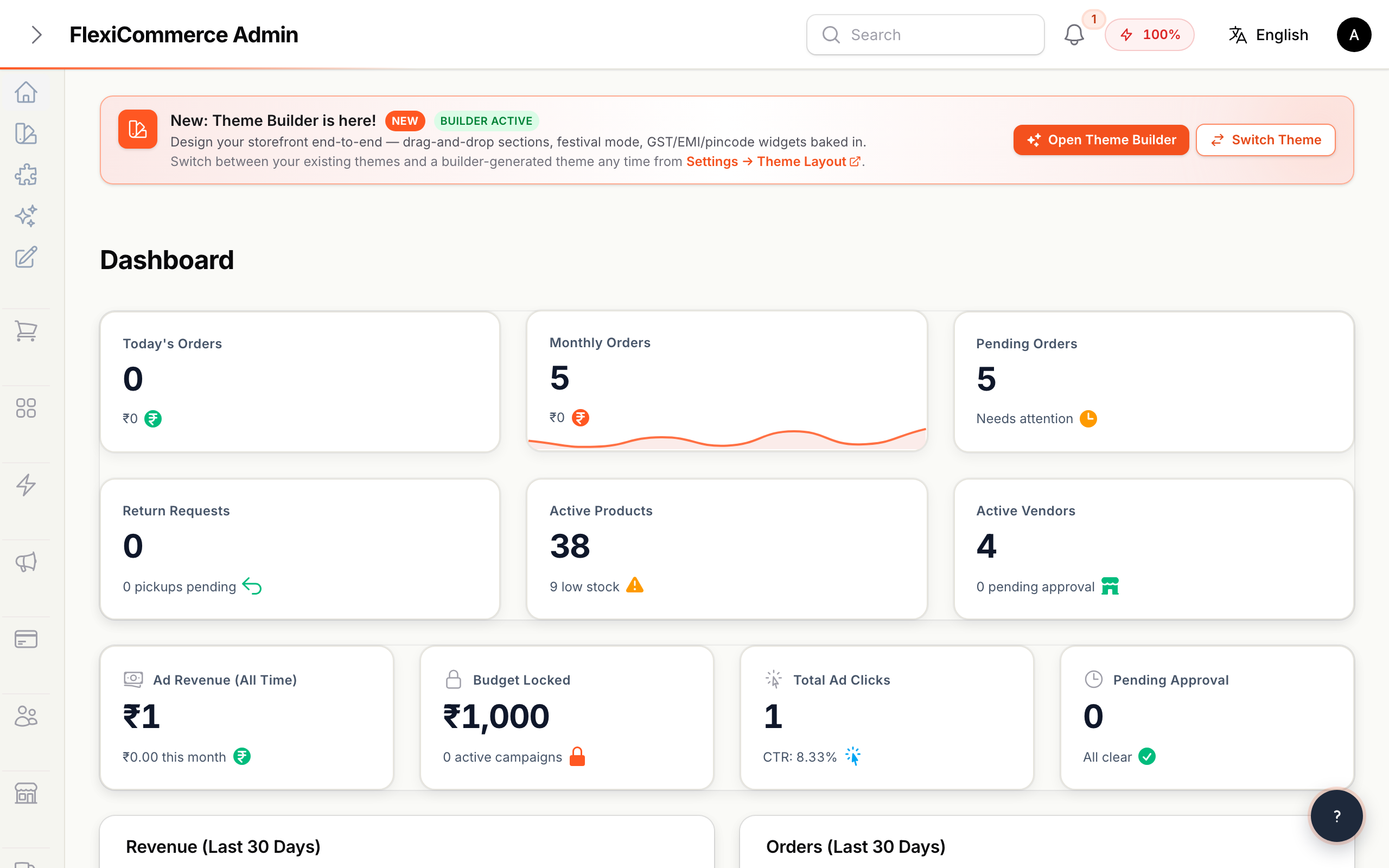
Task: Click the notification bell icon
Action: pos(1074,35)
